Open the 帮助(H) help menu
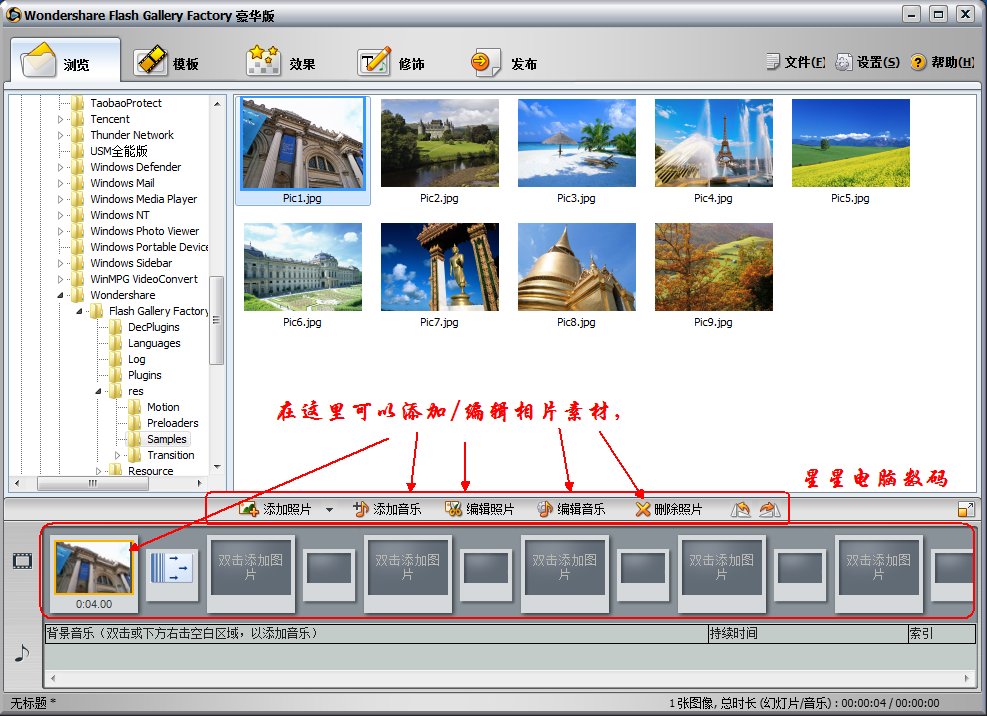Screen dimensions: 987x716 pyautogui.click(x=942, y=62)
